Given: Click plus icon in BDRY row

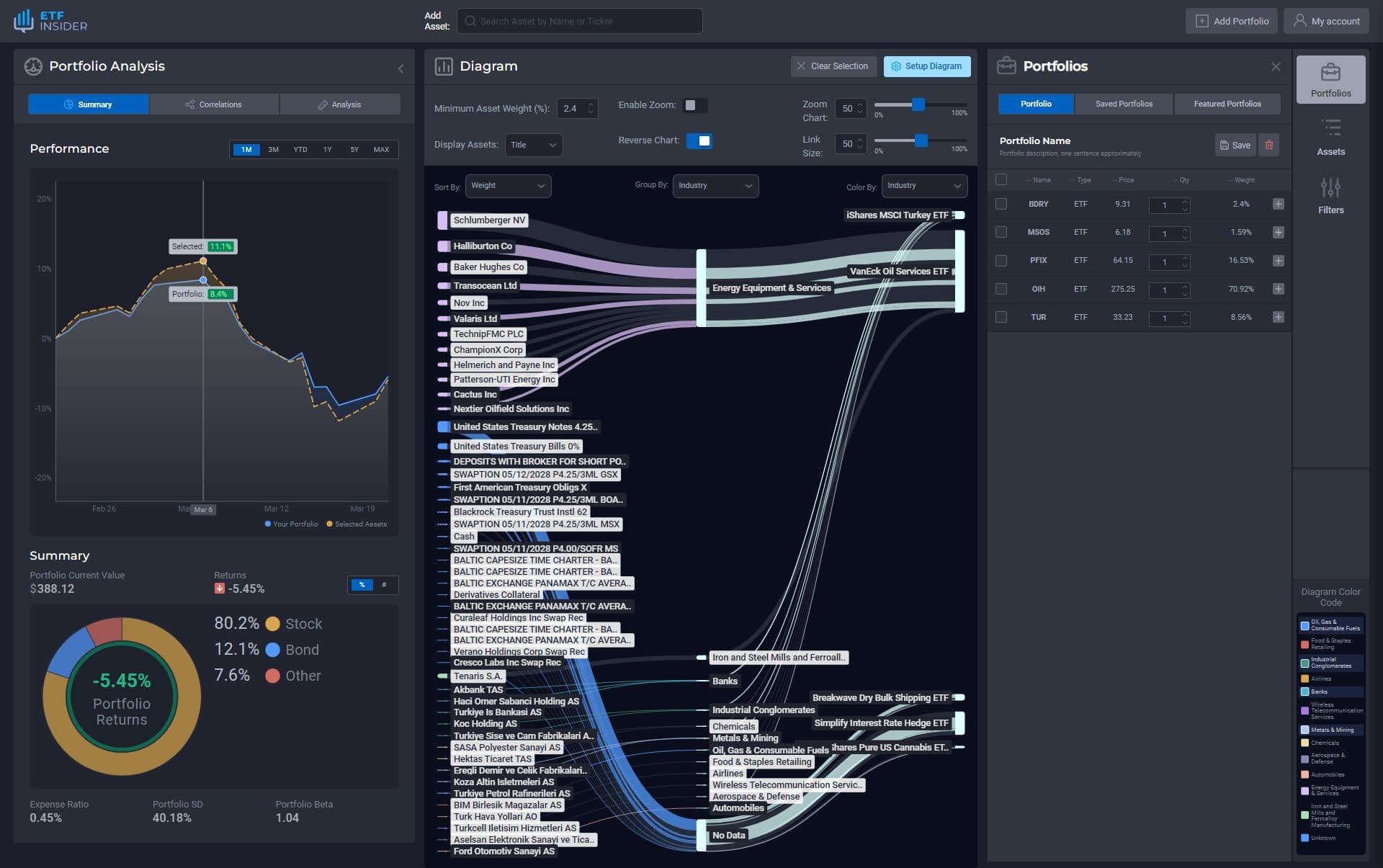Looking at the screenshot, I should pyautogui.click(x=1278, y=204).
